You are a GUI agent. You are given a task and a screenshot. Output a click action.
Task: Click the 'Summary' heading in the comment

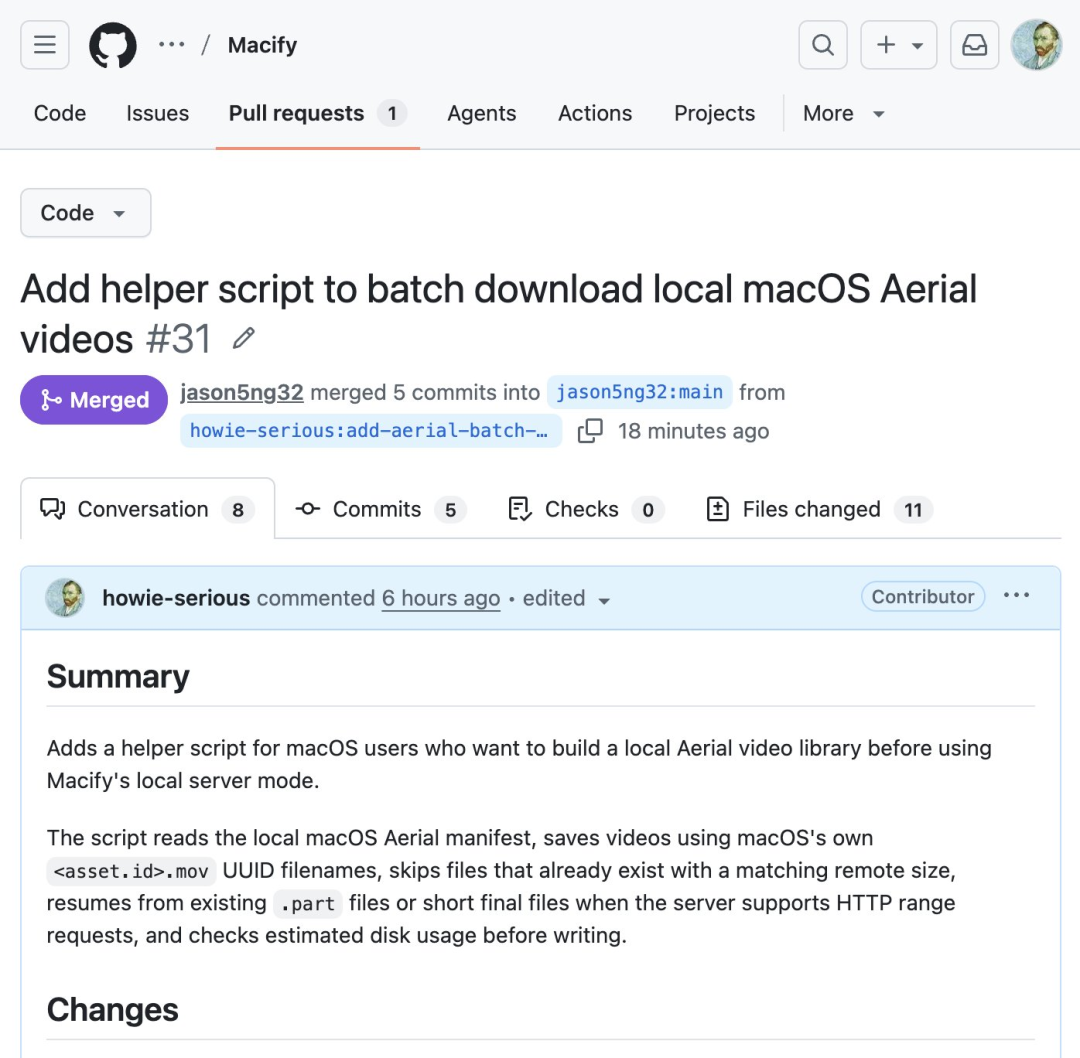click(x=118, y=676)
